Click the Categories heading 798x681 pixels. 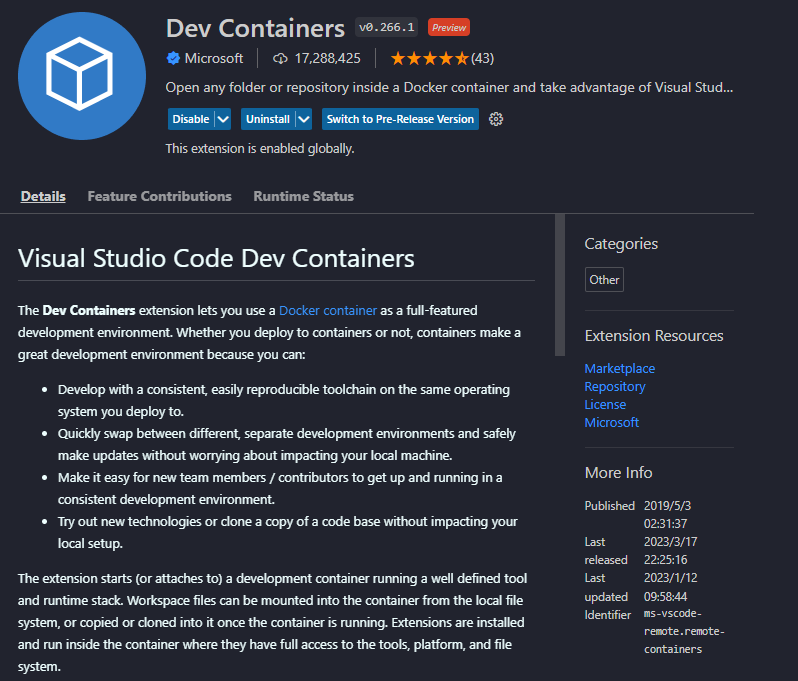[621, 244]
